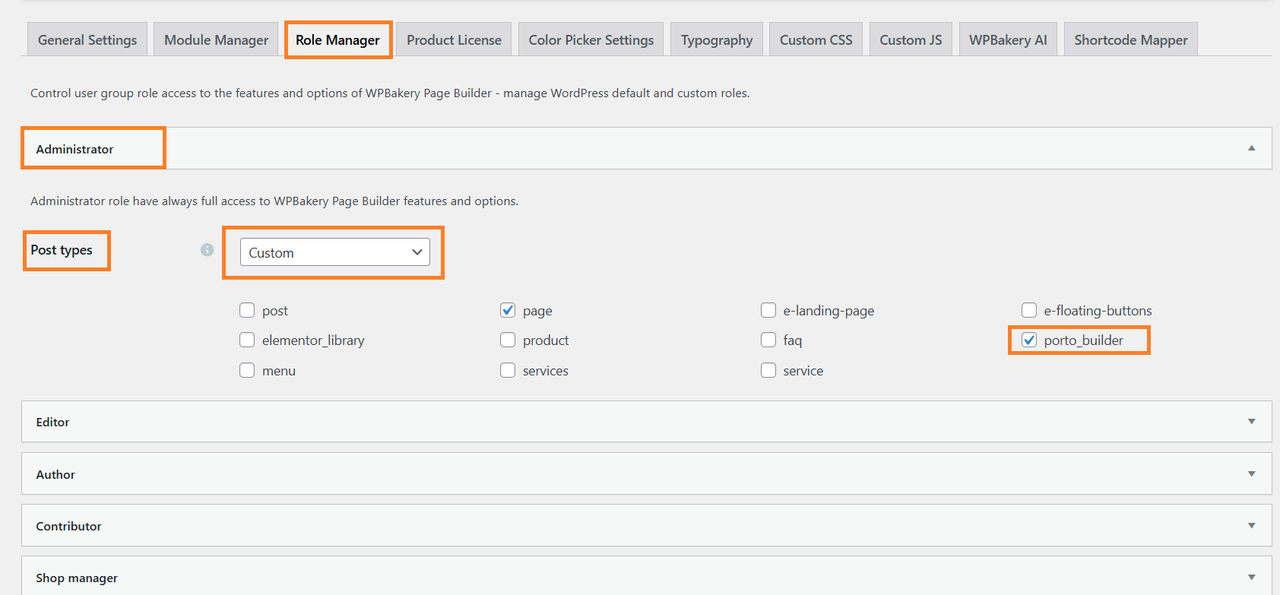The height and width of the screenshot is (595, 1280).
Task: Go to the Shortcode Mapper tab
Action: 1131,40
